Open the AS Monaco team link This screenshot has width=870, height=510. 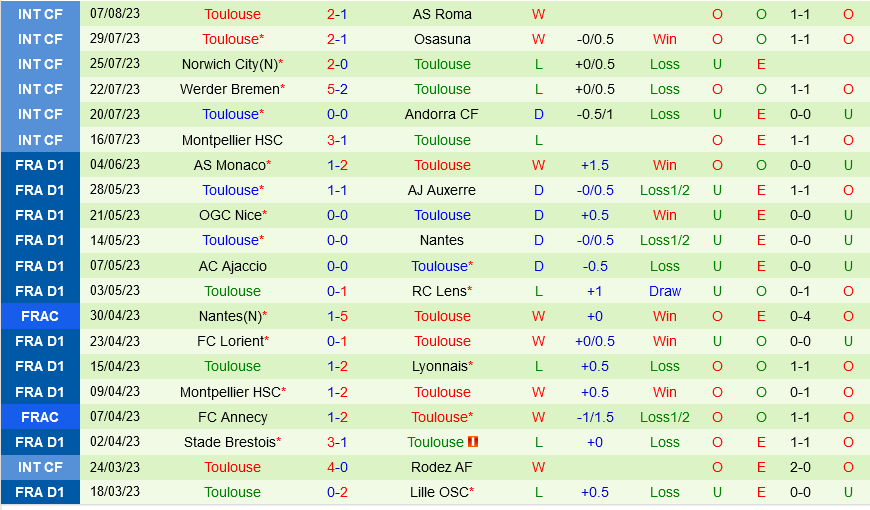232,165
